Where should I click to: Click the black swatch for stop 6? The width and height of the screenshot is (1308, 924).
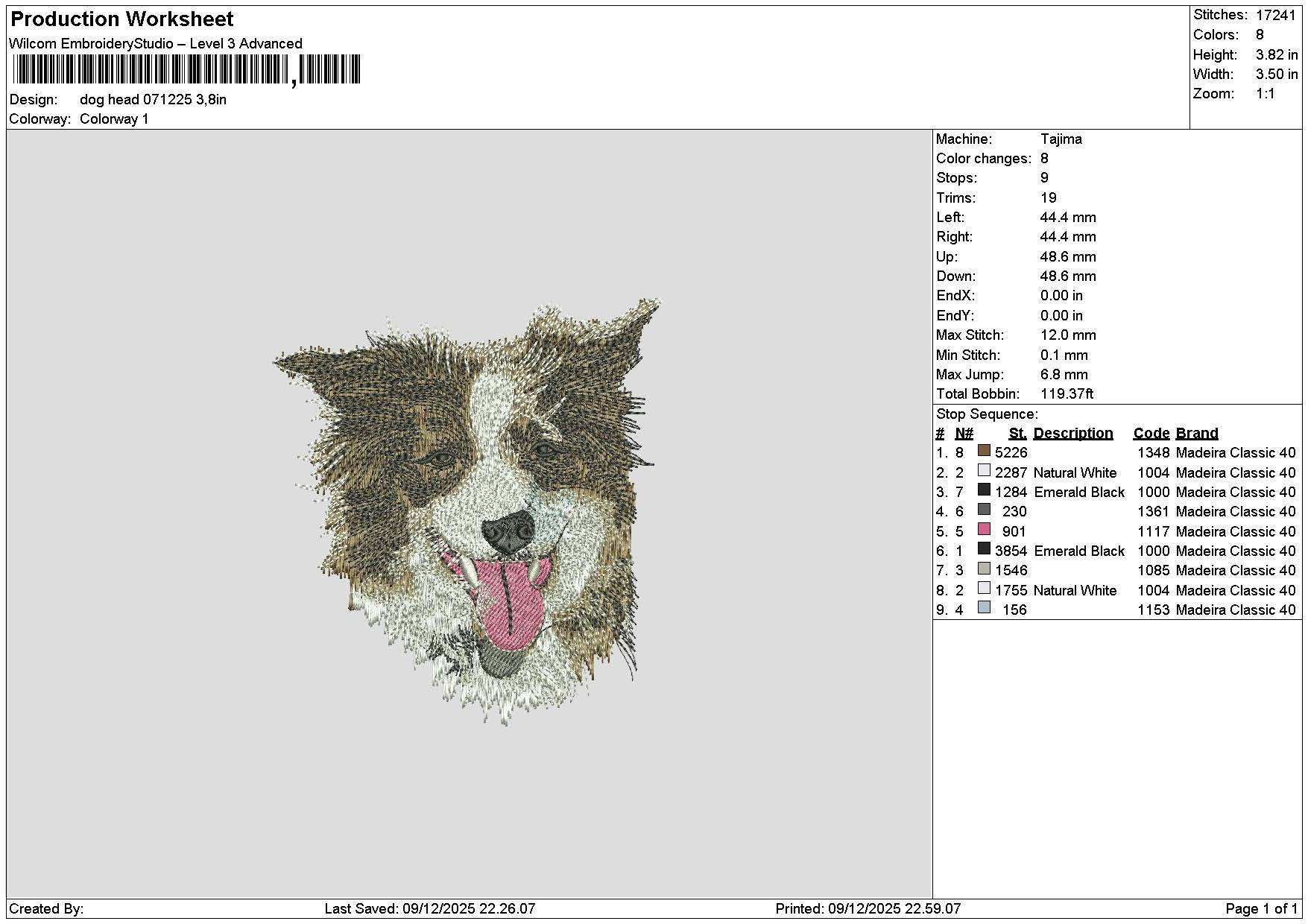[984, 549]
